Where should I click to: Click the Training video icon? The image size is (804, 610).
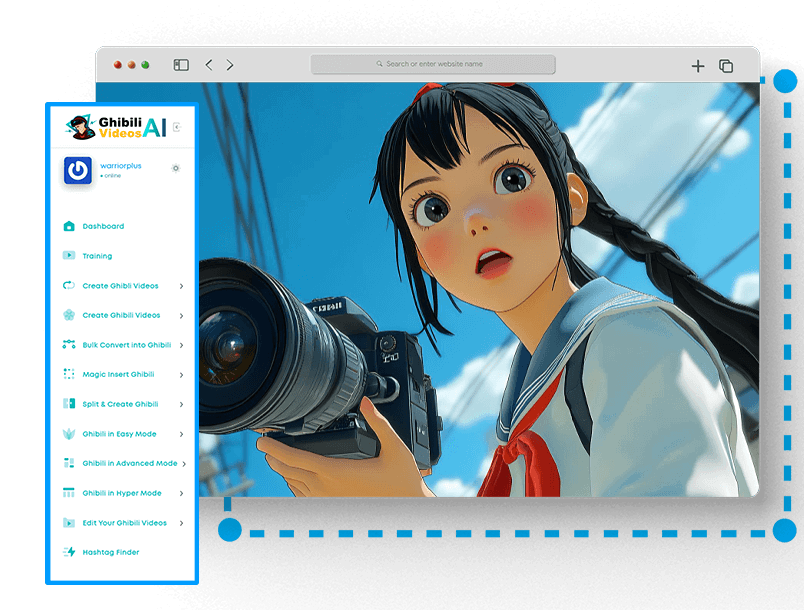pyautogui.click(x=69, y=256)
